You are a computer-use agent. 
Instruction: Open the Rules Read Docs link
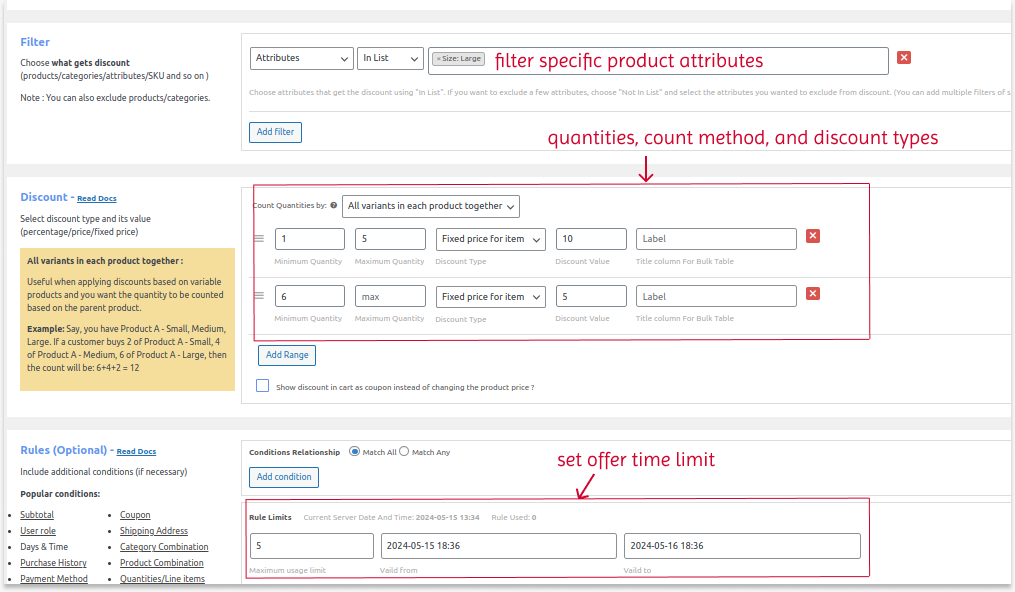pyautogui.click(x=136, y=450)
